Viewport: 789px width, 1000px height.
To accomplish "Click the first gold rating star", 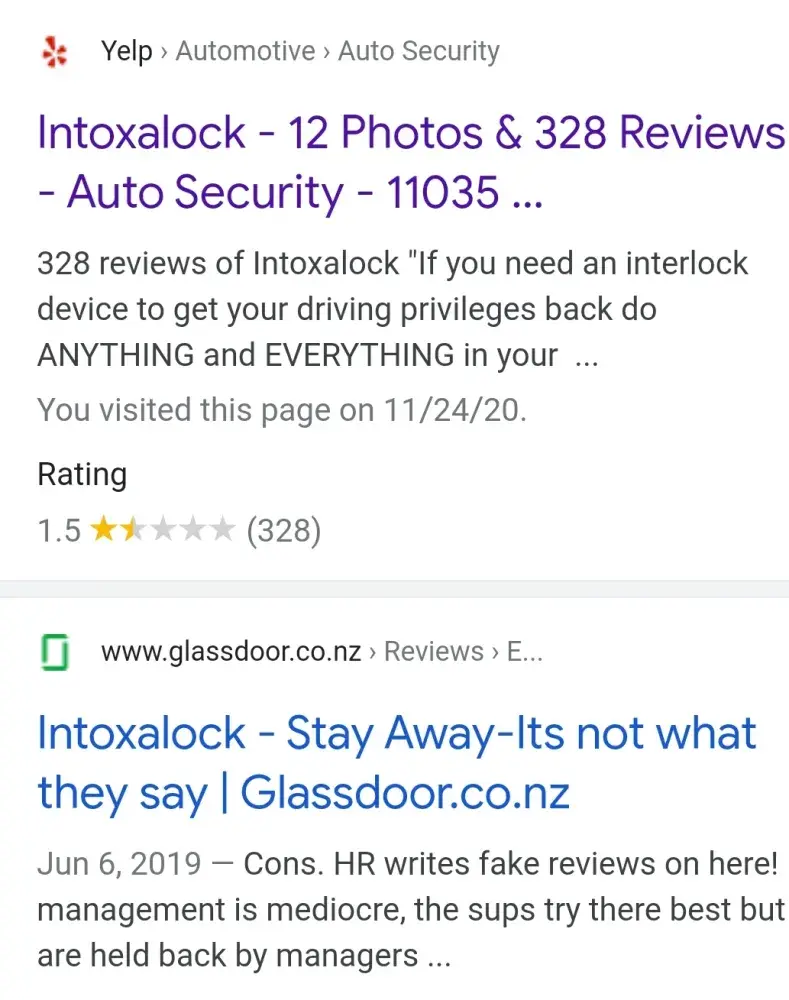I will pyautogui.click(x=103, y=529).
